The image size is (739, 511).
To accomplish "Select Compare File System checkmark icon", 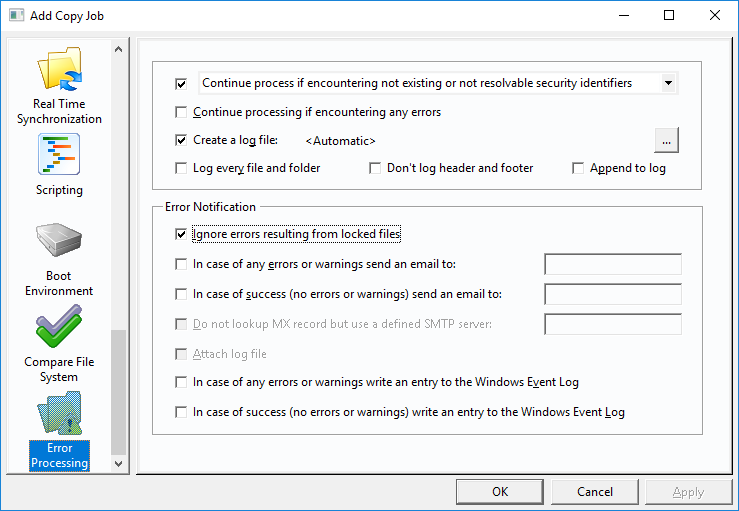I will pos(59,326).
